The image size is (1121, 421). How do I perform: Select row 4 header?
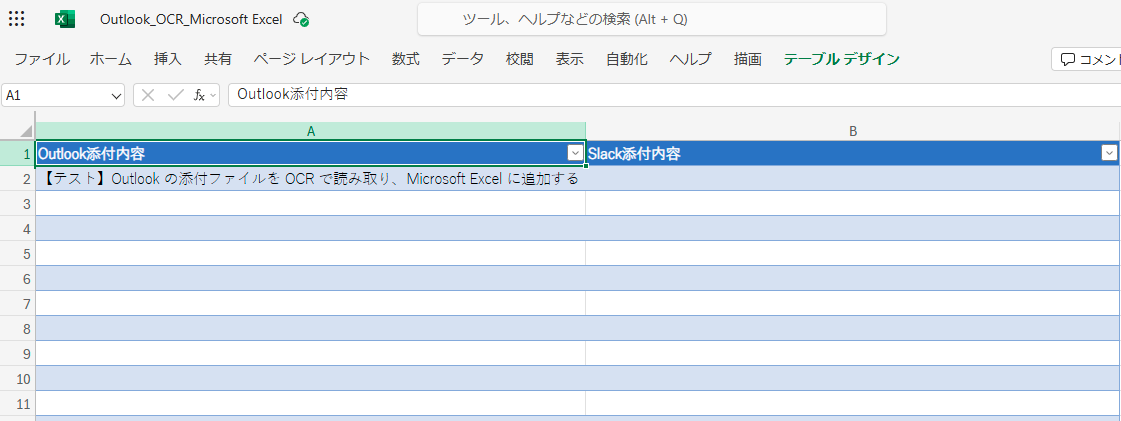[x=17, y=229]
